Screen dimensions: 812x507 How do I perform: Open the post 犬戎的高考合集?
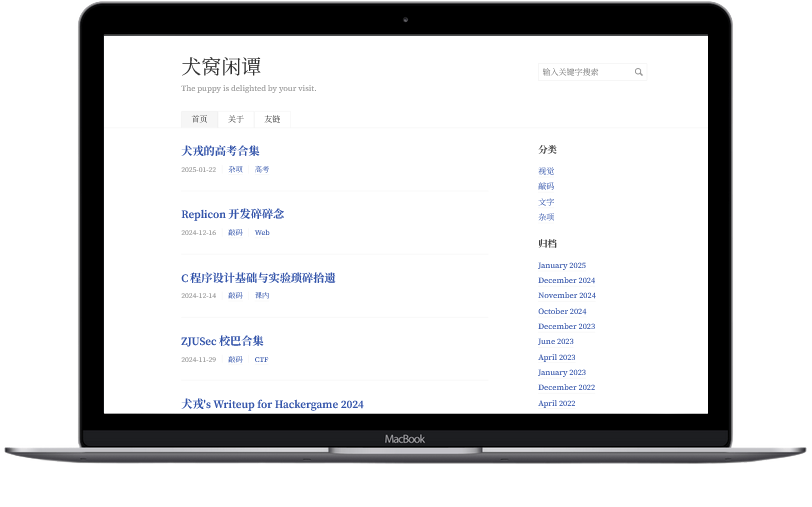(x=220, y=151)
